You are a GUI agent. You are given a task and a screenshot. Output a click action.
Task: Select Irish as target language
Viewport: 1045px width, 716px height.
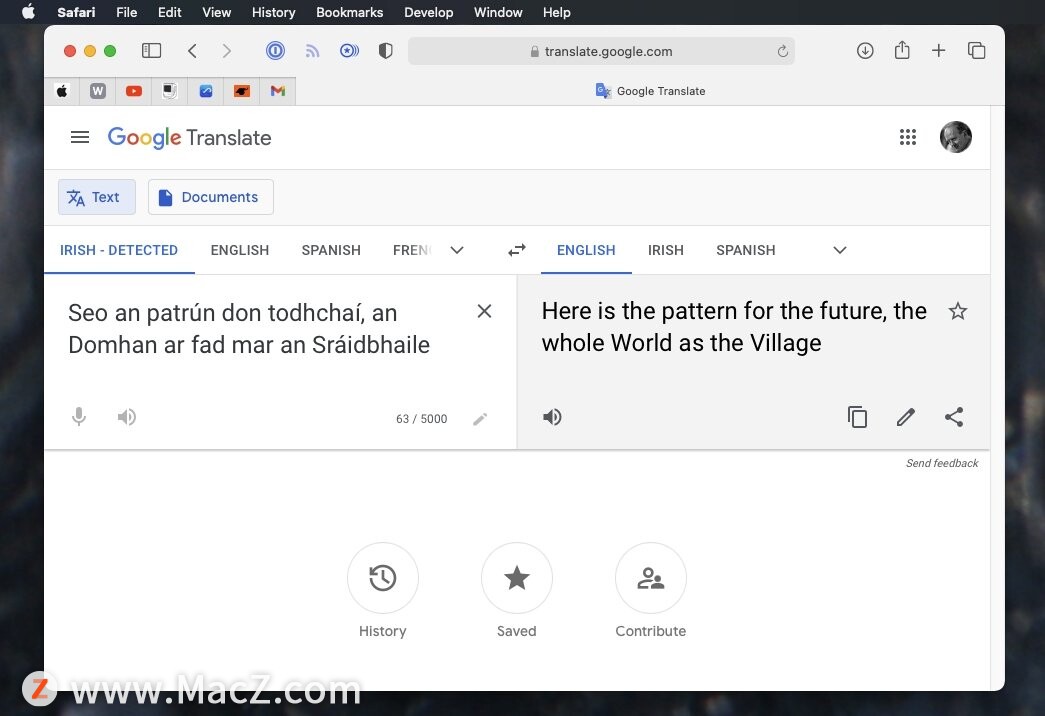click(x=666, y=250)
